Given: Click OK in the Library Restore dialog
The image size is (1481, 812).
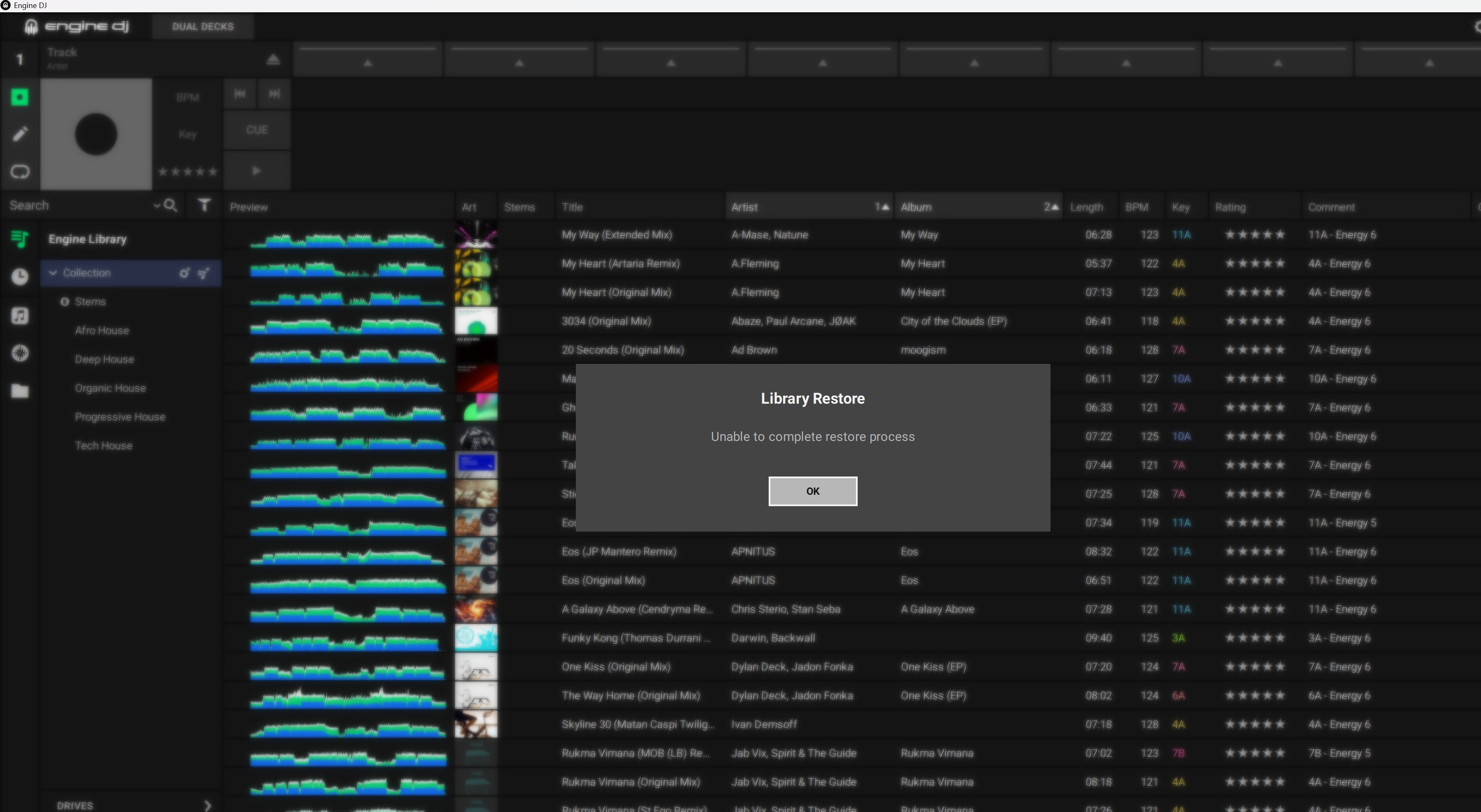Looking at the screenshot, I should coord(812,491).
